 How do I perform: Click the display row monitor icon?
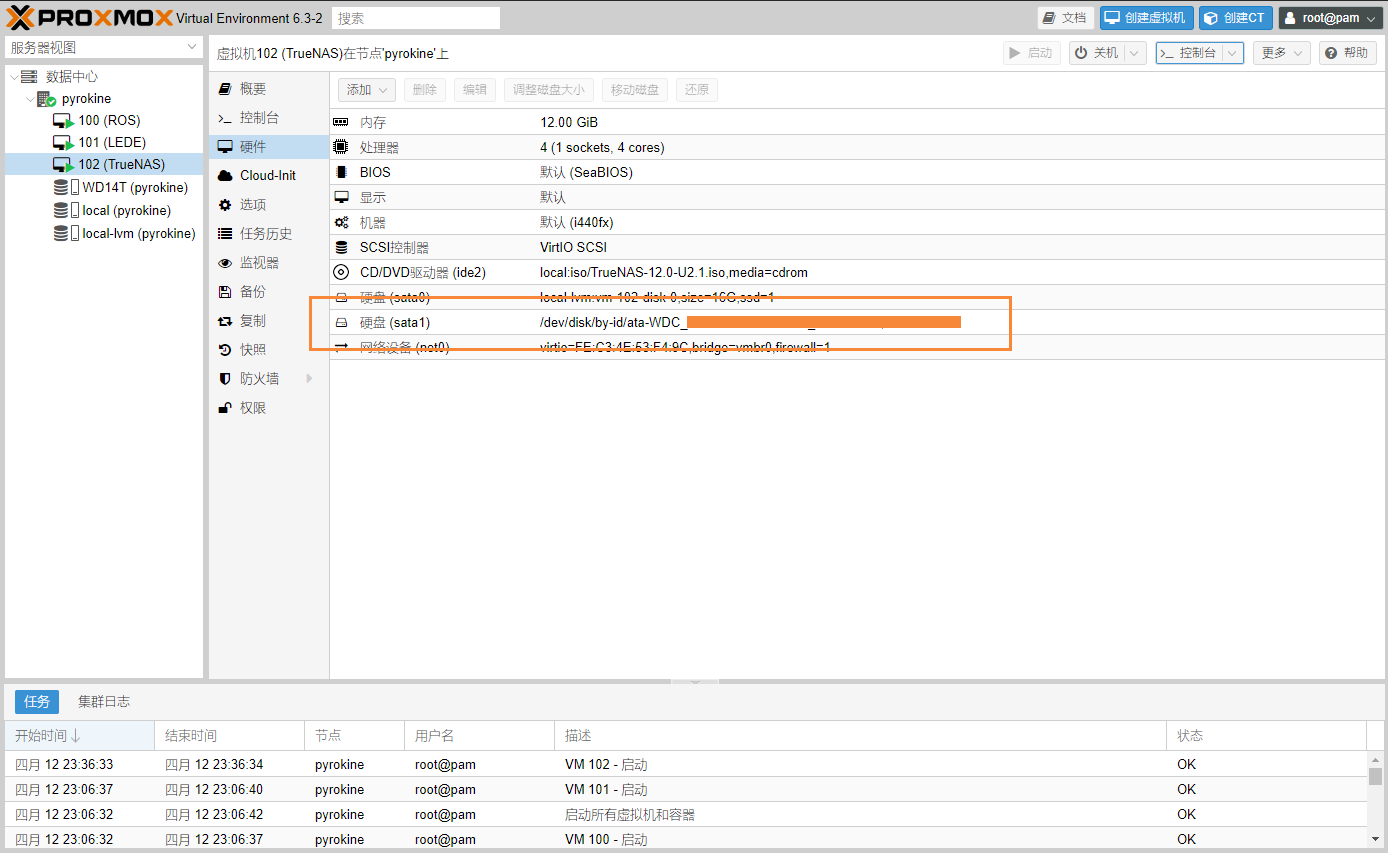point(341,197)
